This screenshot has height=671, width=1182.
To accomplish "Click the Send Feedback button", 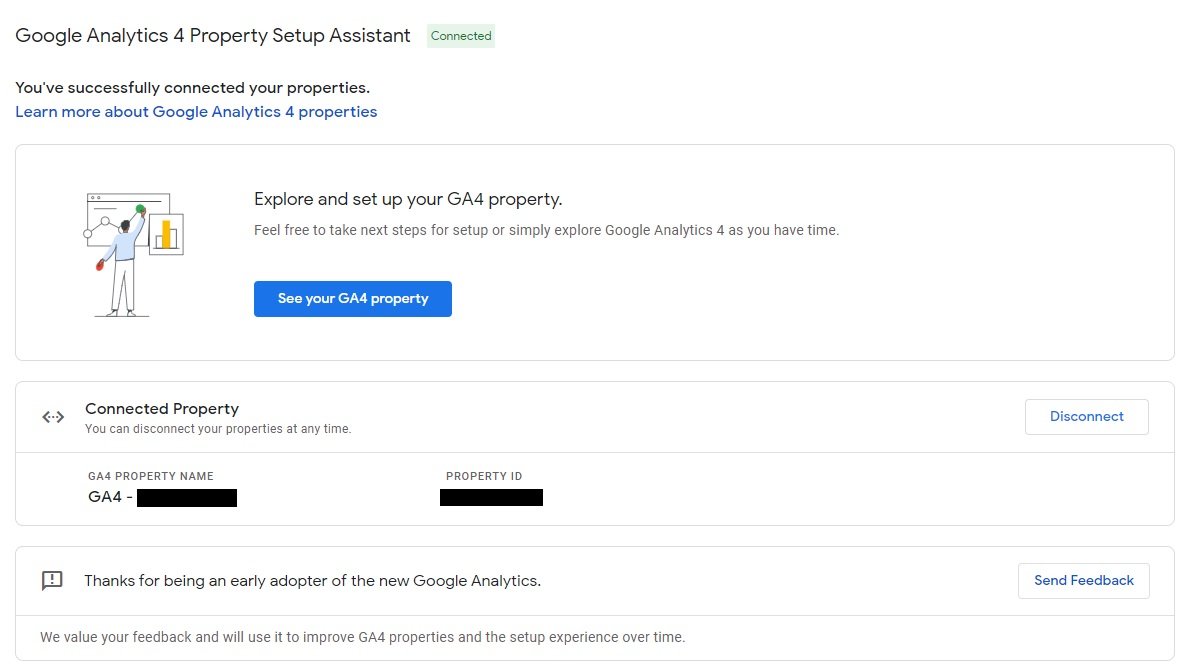I will click(1083, 581).
